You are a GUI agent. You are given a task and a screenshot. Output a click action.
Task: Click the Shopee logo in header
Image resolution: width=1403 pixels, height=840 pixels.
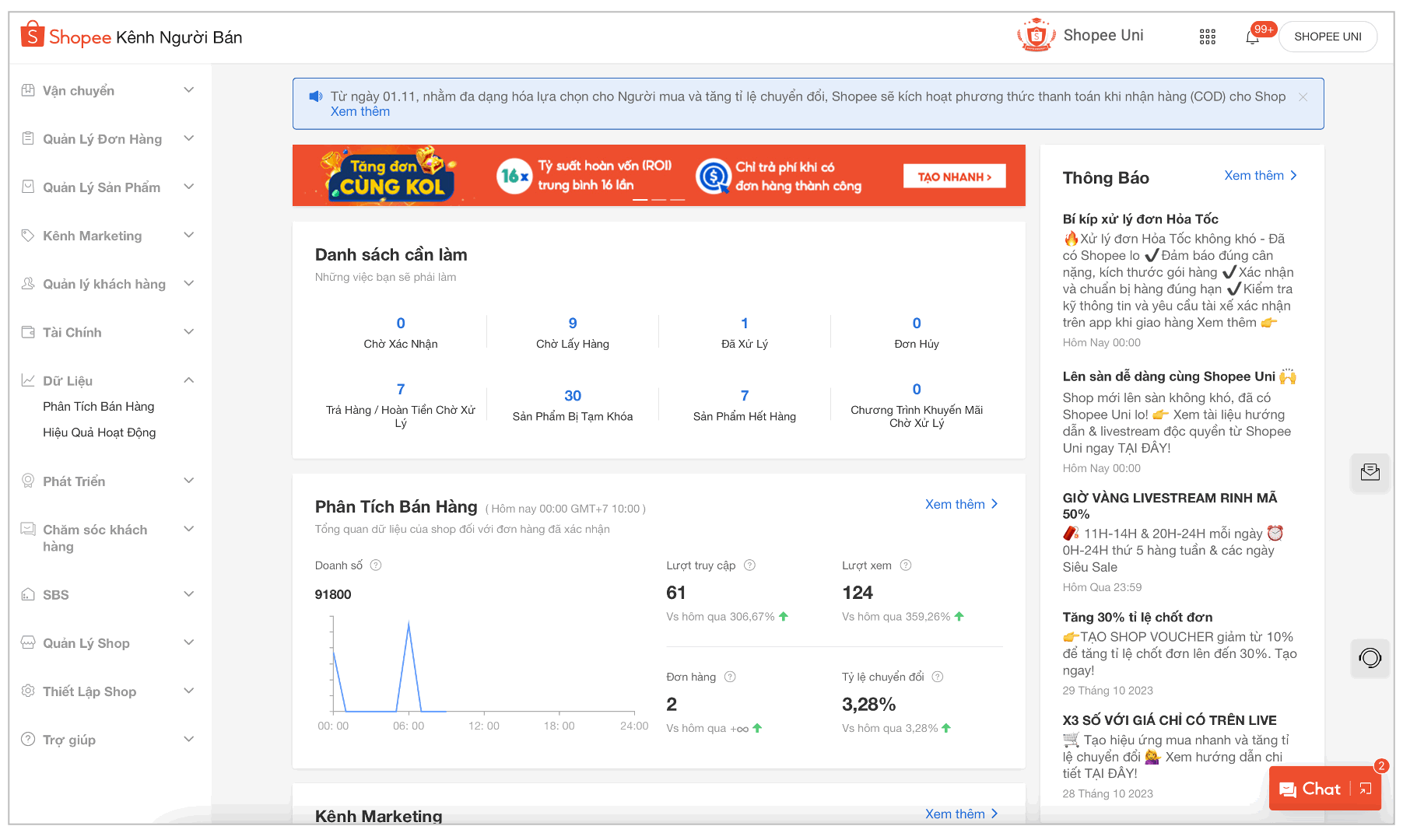[x=66, y=37]
